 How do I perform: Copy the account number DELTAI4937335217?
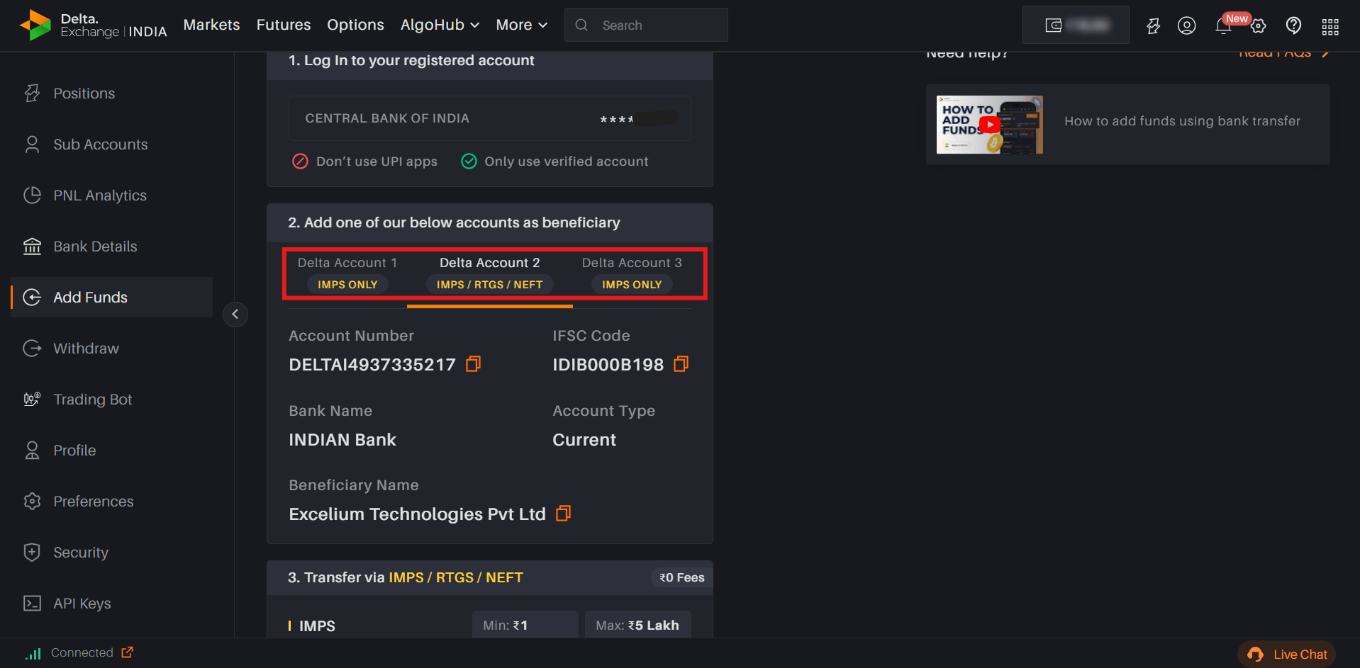pyautogui.click(x=474, y=364)
